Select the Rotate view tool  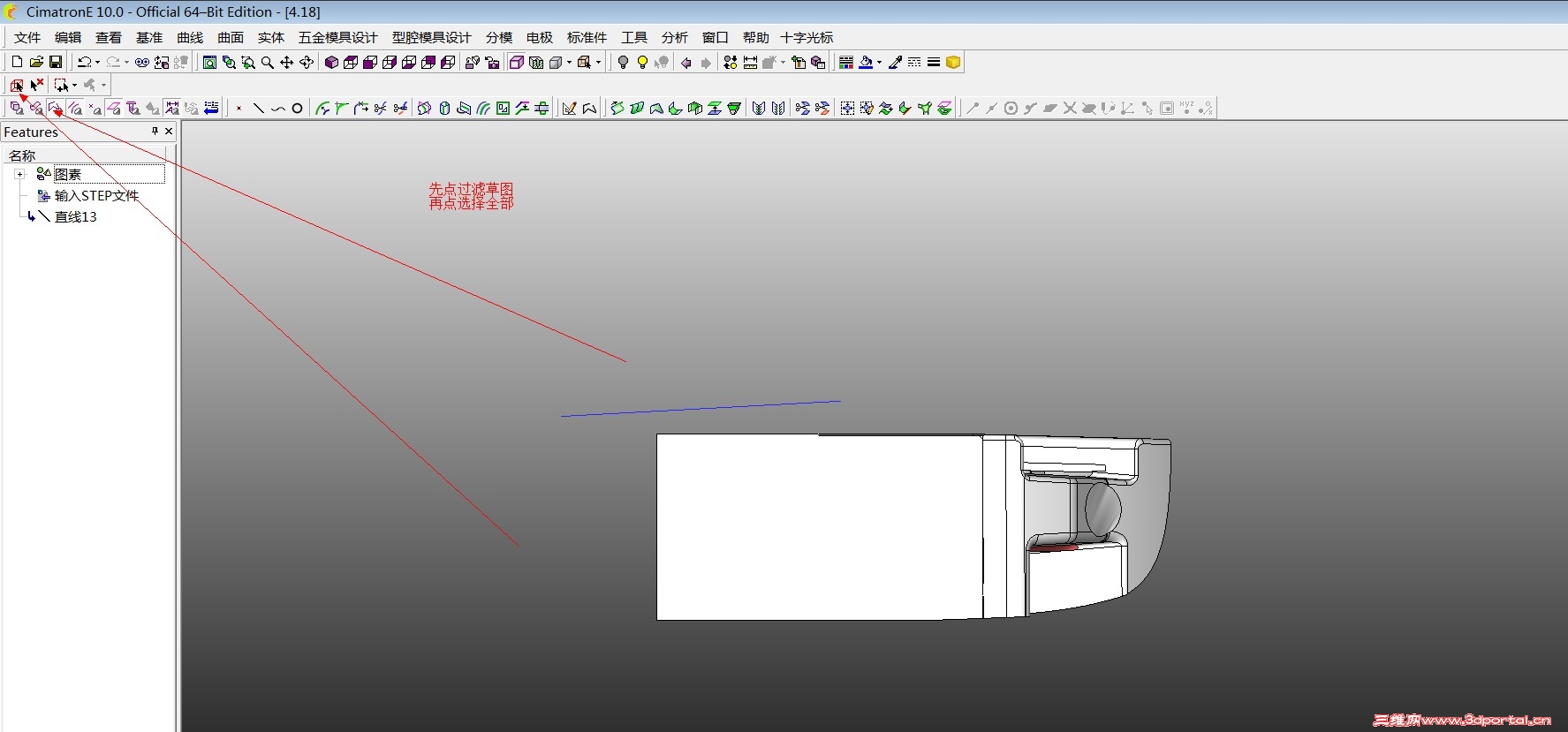click(307, 62)
